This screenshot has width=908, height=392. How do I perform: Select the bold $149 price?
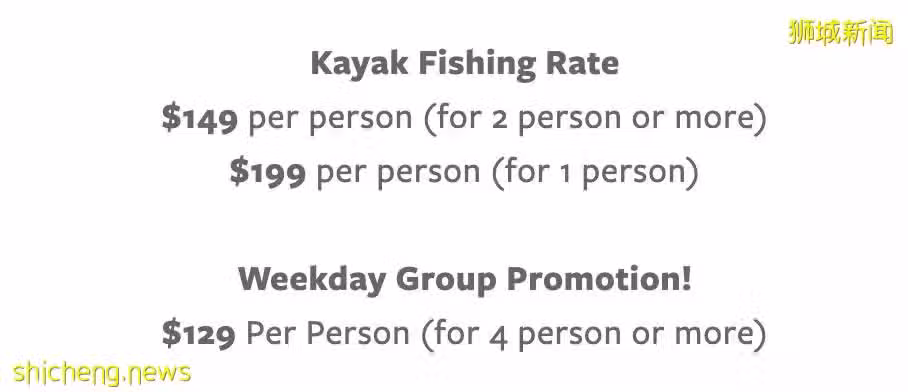(200, 118)
